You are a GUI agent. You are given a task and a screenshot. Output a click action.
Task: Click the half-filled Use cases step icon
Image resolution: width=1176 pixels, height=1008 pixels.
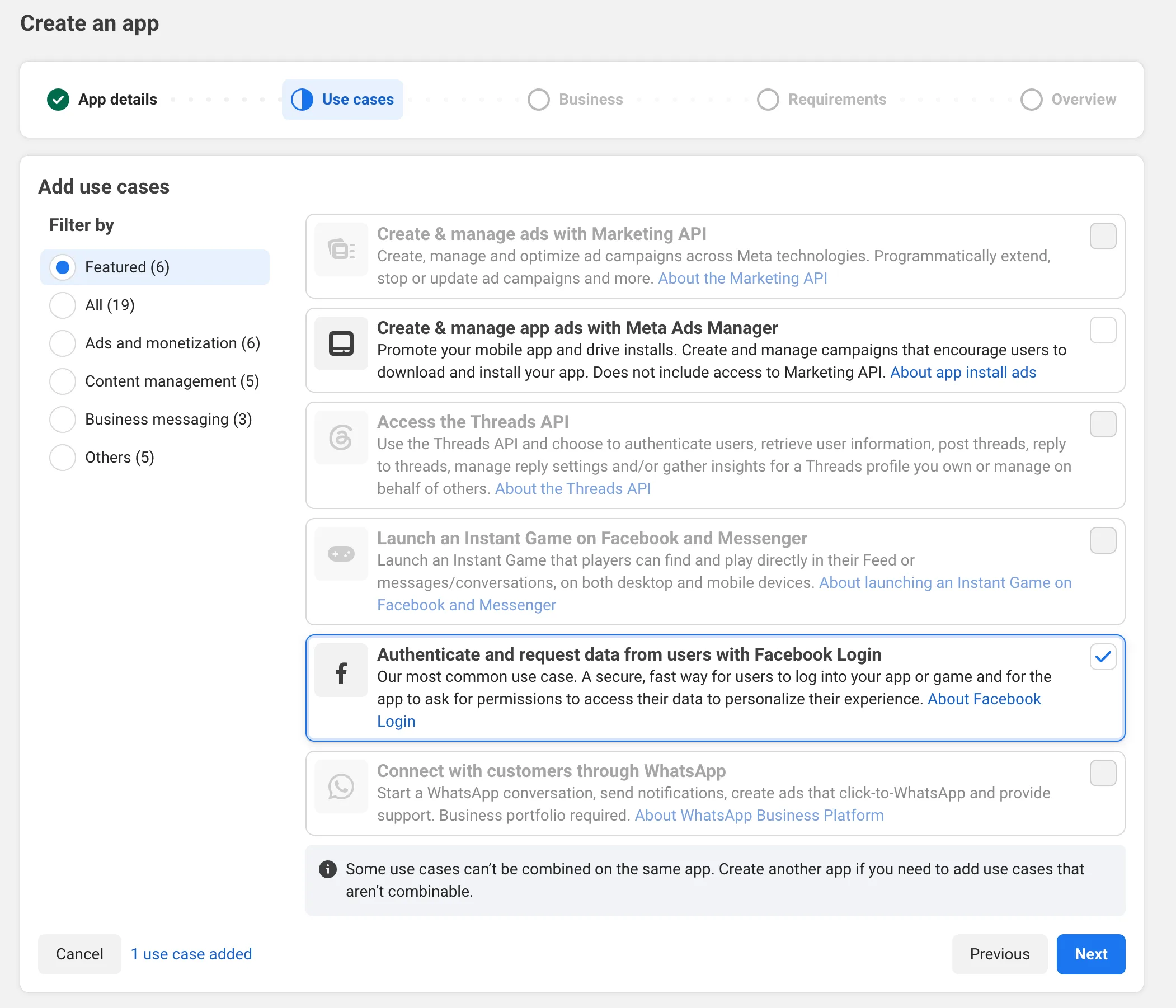(302, 100)
